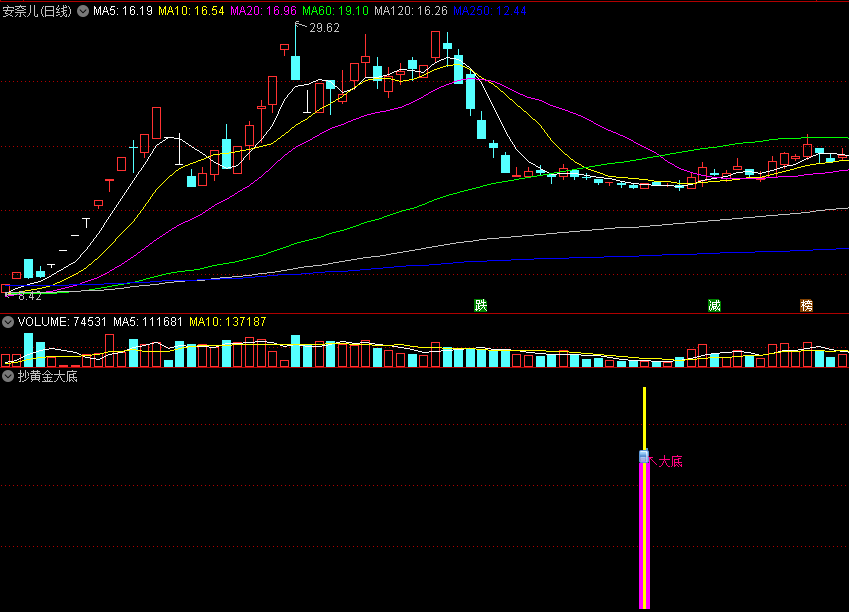Viewport: 849px width, 612px height.
Task: Select the 安奈儿(日线) chart title
Action: [x=37, y=11]
